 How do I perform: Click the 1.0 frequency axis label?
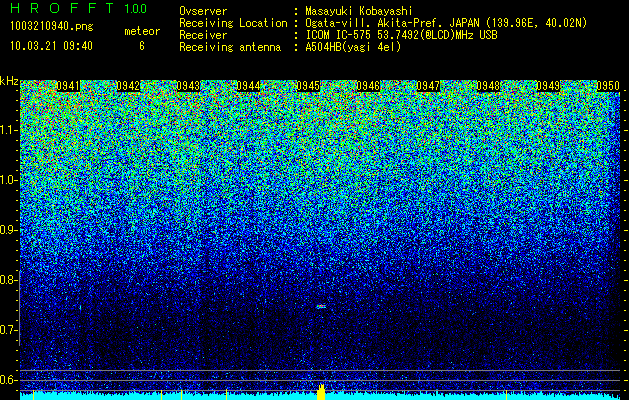9,180
